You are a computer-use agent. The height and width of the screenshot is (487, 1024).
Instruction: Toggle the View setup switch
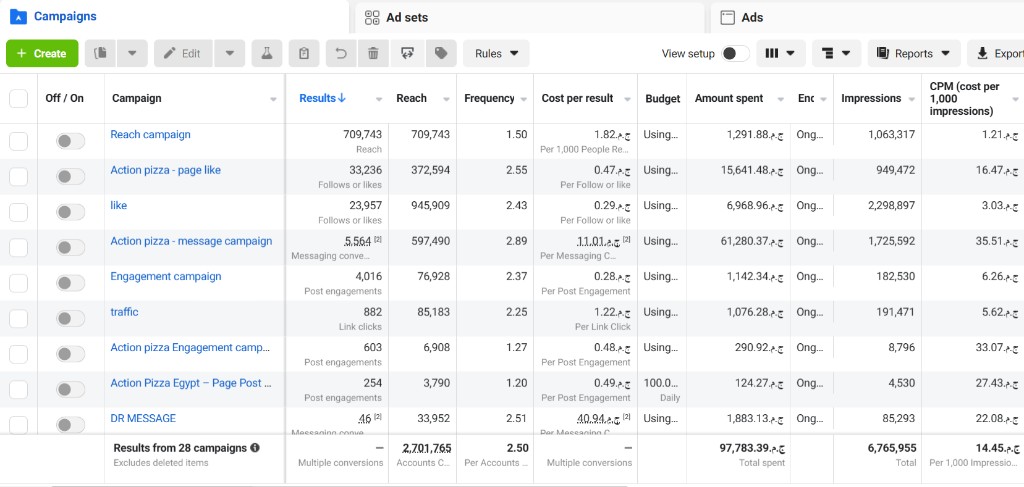[735, 54]
